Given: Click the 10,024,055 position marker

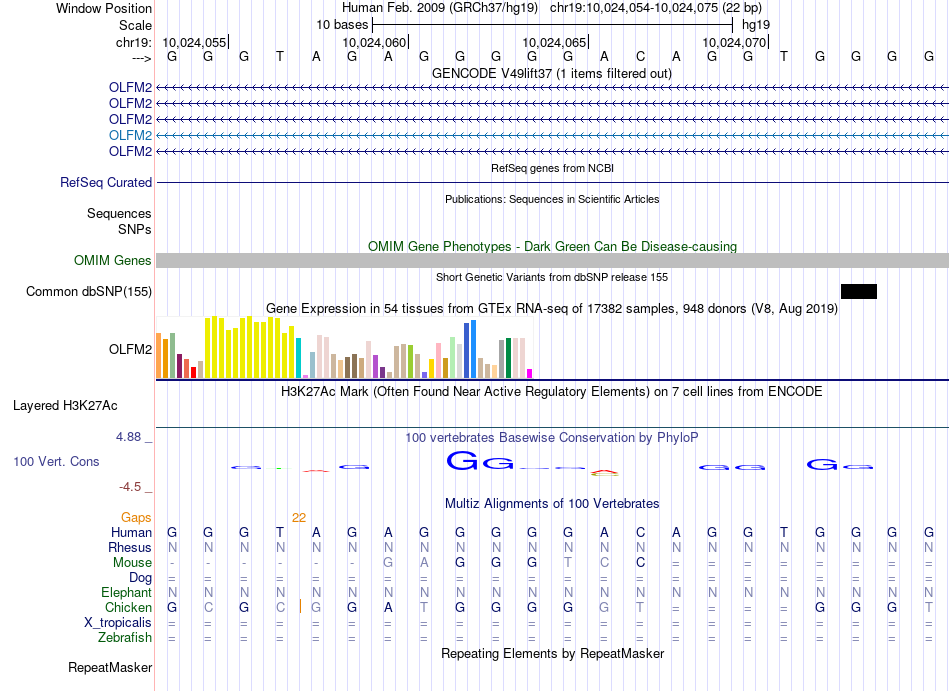Looking at the screenshot, I should click(x=194, y=42).
